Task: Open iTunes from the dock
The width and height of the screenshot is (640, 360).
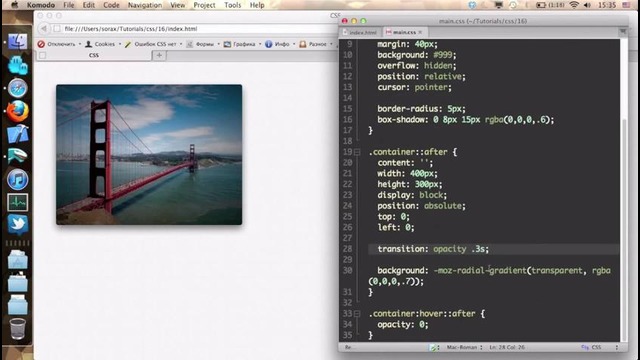Action: 18,179
